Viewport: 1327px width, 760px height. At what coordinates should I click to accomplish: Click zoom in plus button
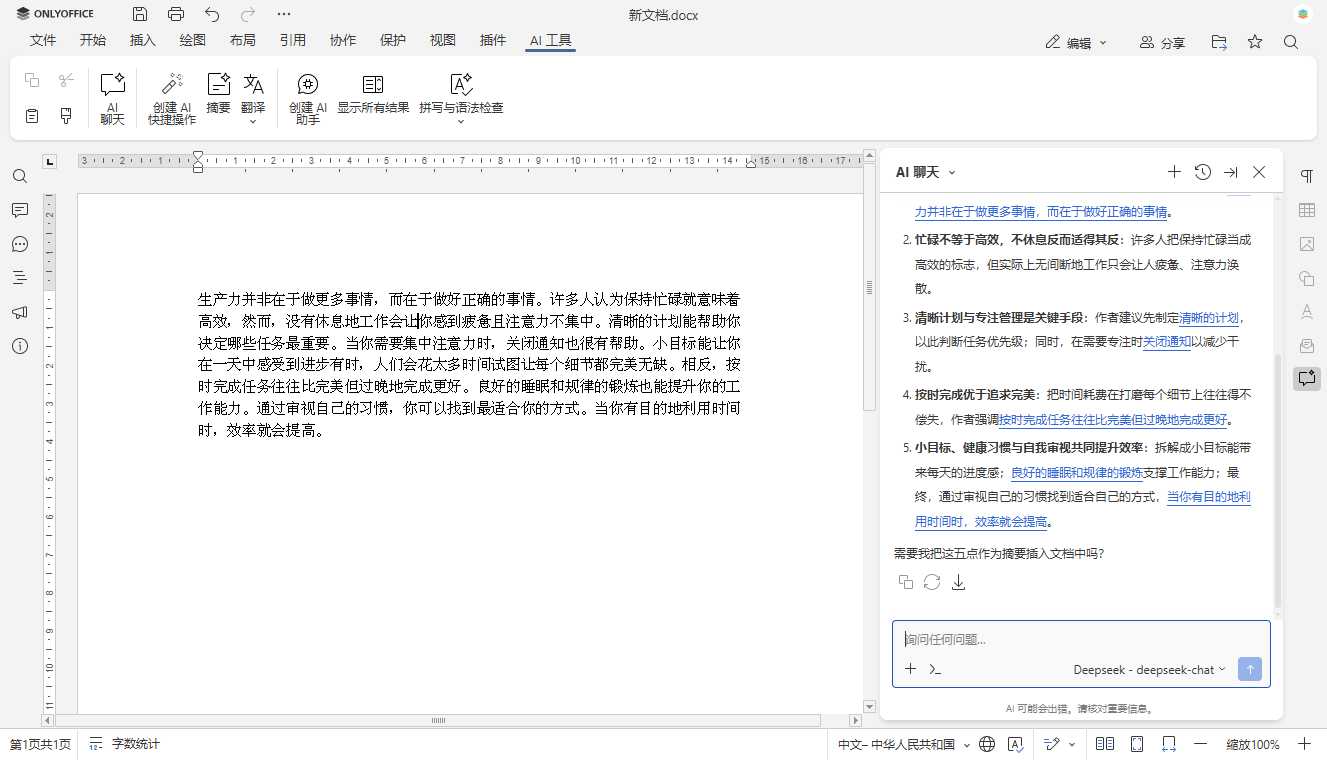1304,744
